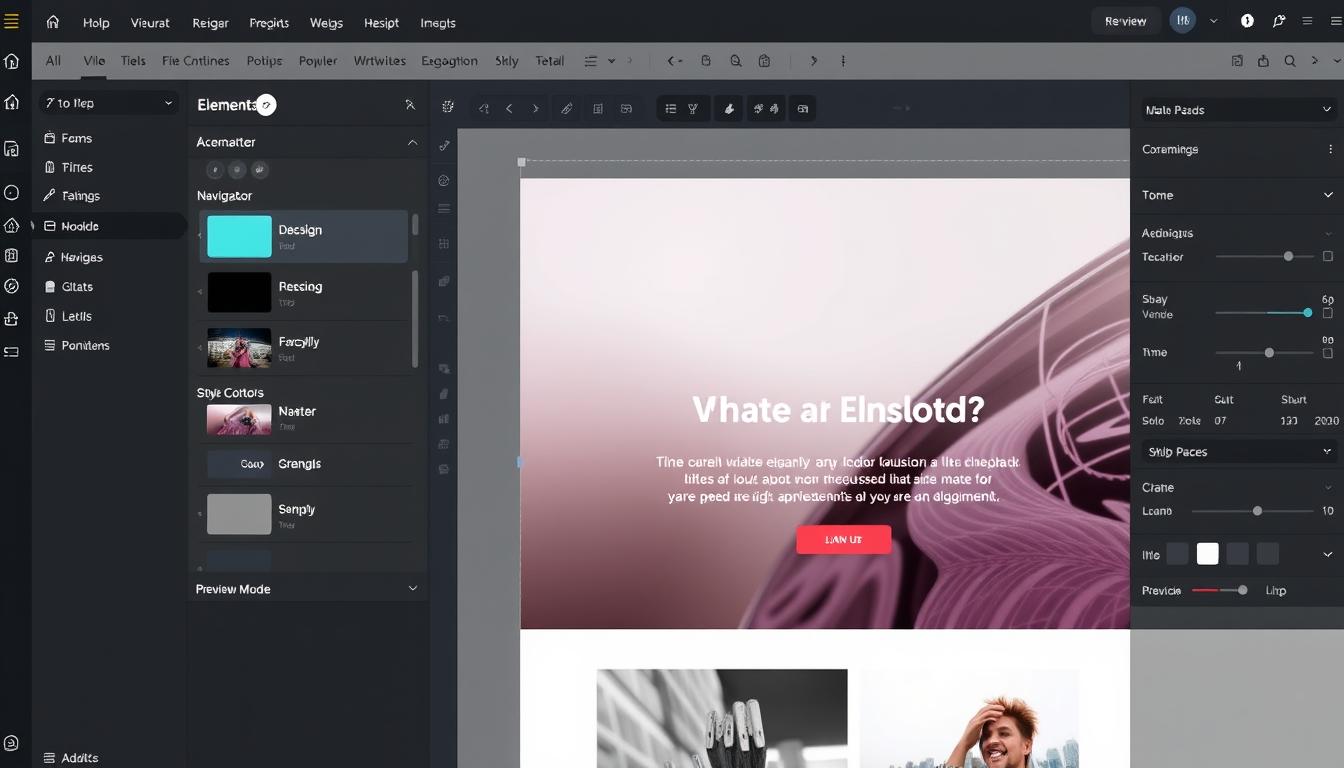Click the back arrow in the canvas toolbar
This screenshot has width=1344, height=768.
(509, 108)
